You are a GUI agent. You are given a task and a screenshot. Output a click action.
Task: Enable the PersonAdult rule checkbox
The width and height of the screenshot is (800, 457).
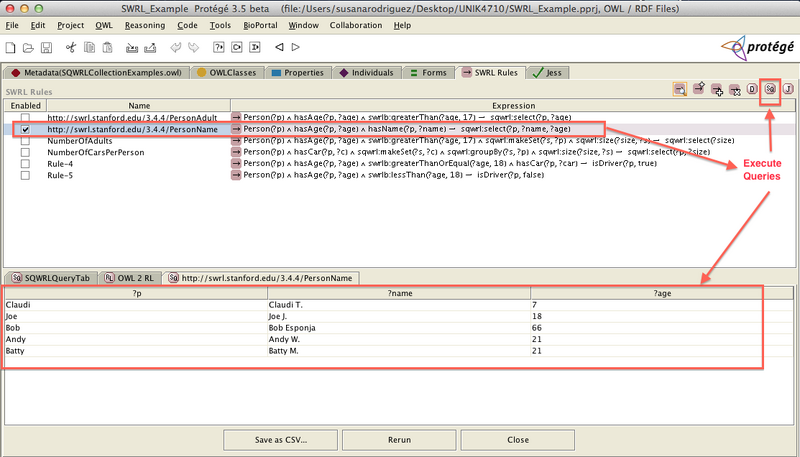[25, 118]
